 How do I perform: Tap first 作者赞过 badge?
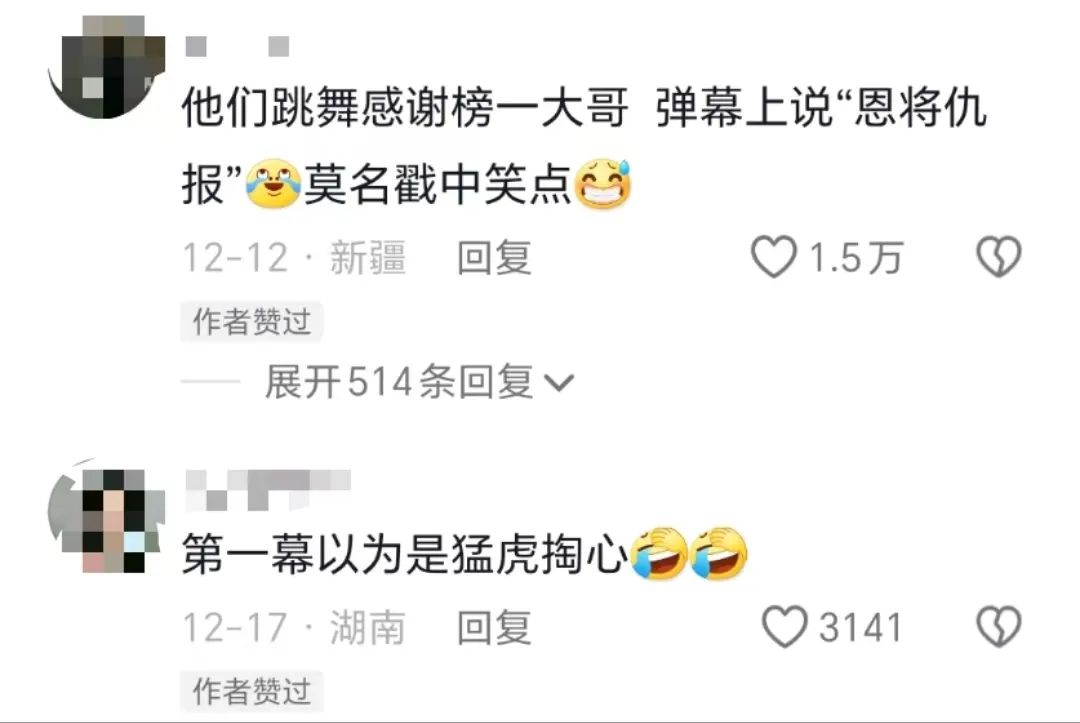coord(251,322)
